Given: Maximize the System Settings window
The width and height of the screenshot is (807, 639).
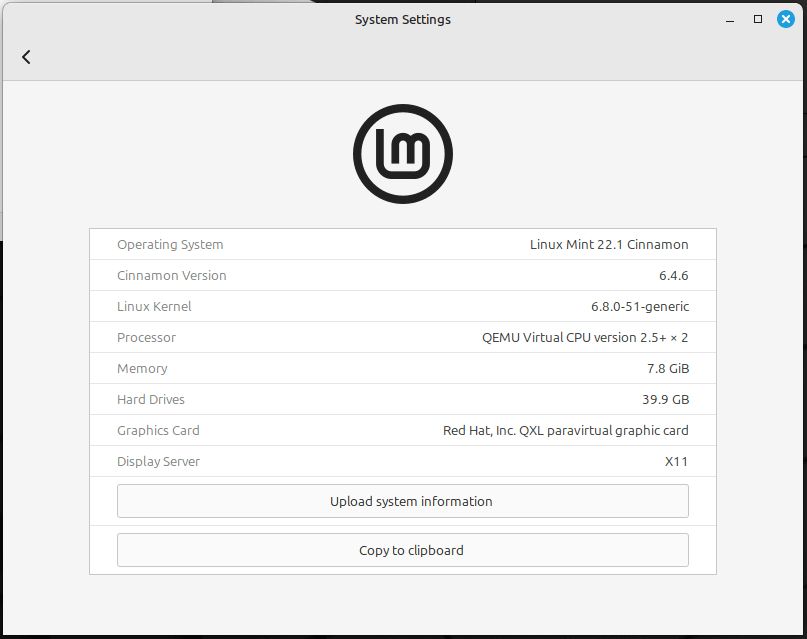Looking at the screenshot, I should 758,19.
